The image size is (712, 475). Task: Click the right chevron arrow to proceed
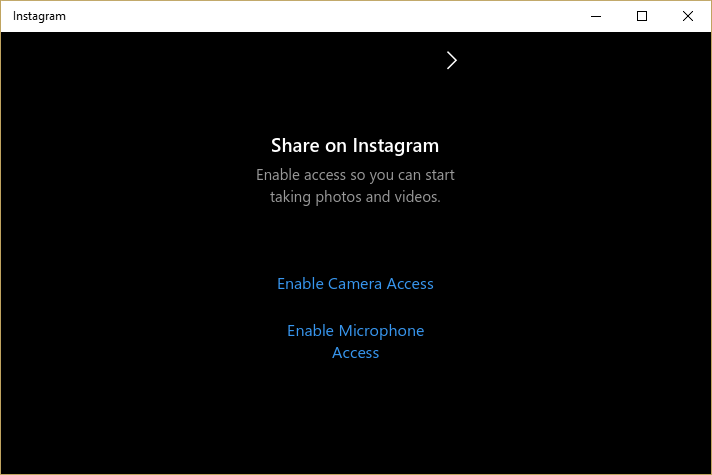(x=451, y=60)
